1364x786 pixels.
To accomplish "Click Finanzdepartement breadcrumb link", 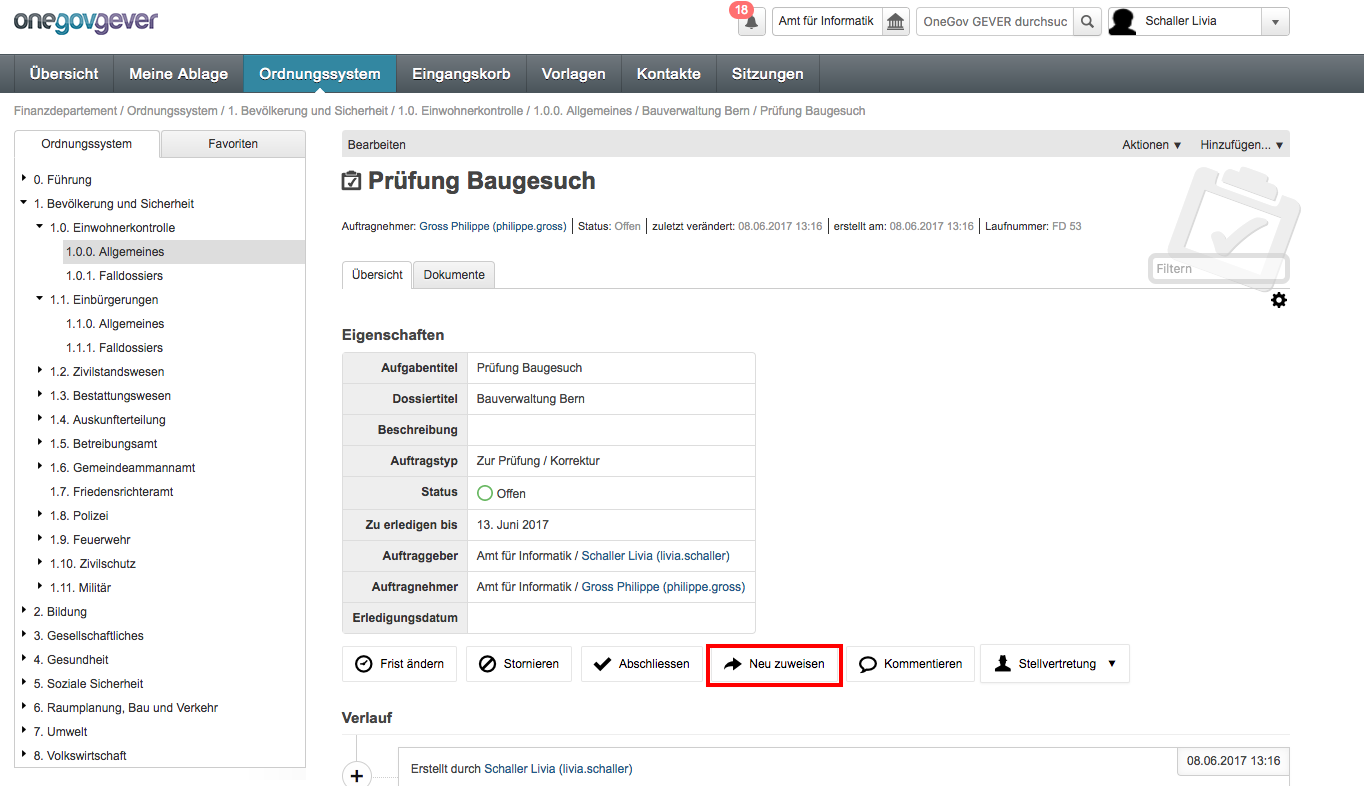I will pyautogui.click(x=66, y=111).
